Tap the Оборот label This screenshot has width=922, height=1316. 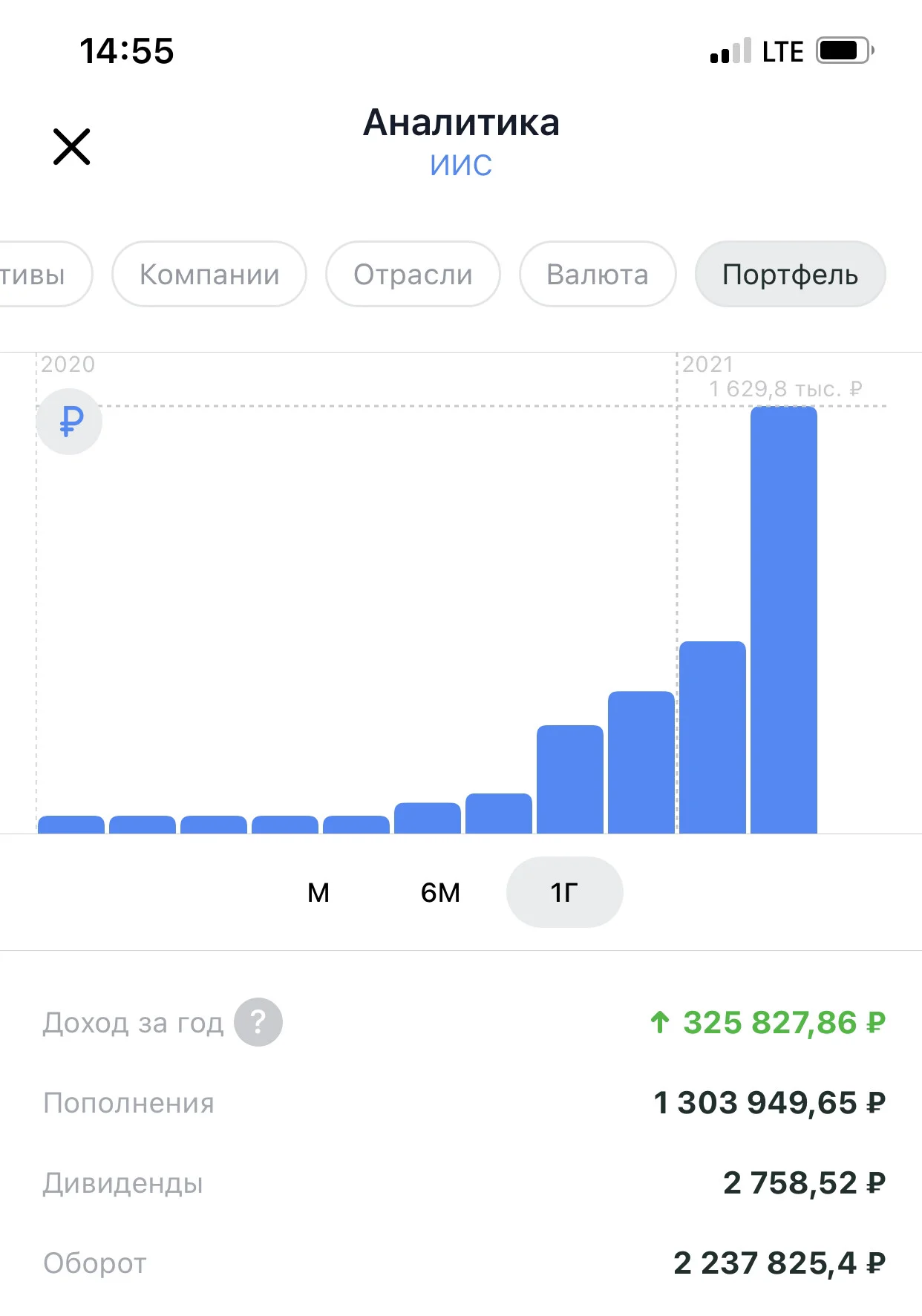click(95, 1263)
